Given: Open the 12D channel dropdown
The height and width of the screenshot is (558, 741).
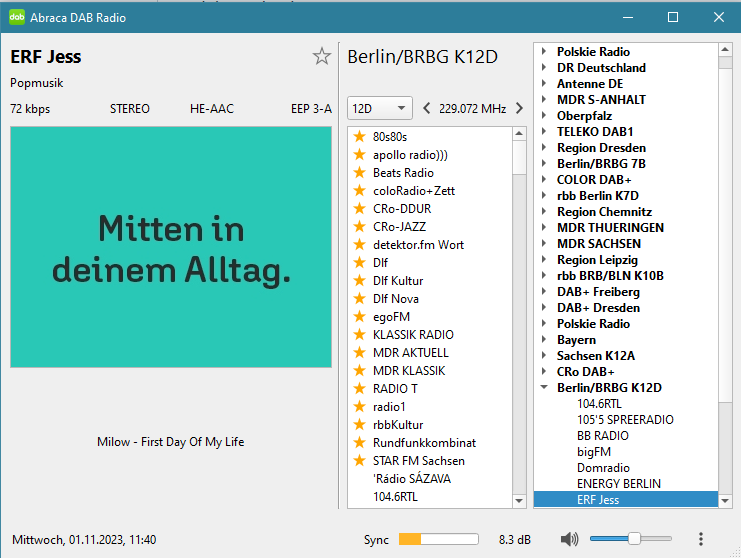Looking at the screenshot, I should (379, 108).
